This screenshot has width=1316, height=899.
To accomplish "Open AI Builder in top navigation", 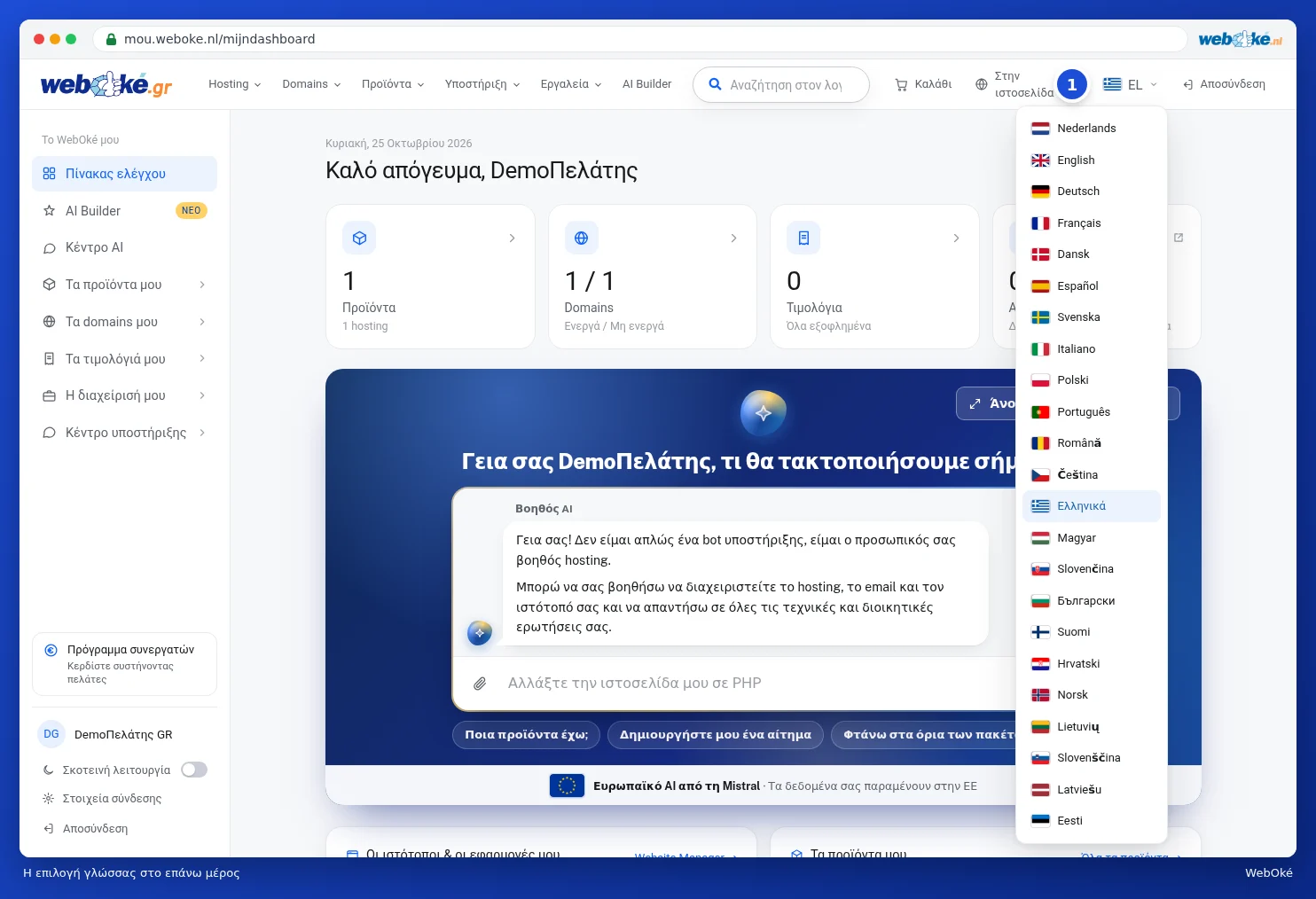I will [646, 84].
